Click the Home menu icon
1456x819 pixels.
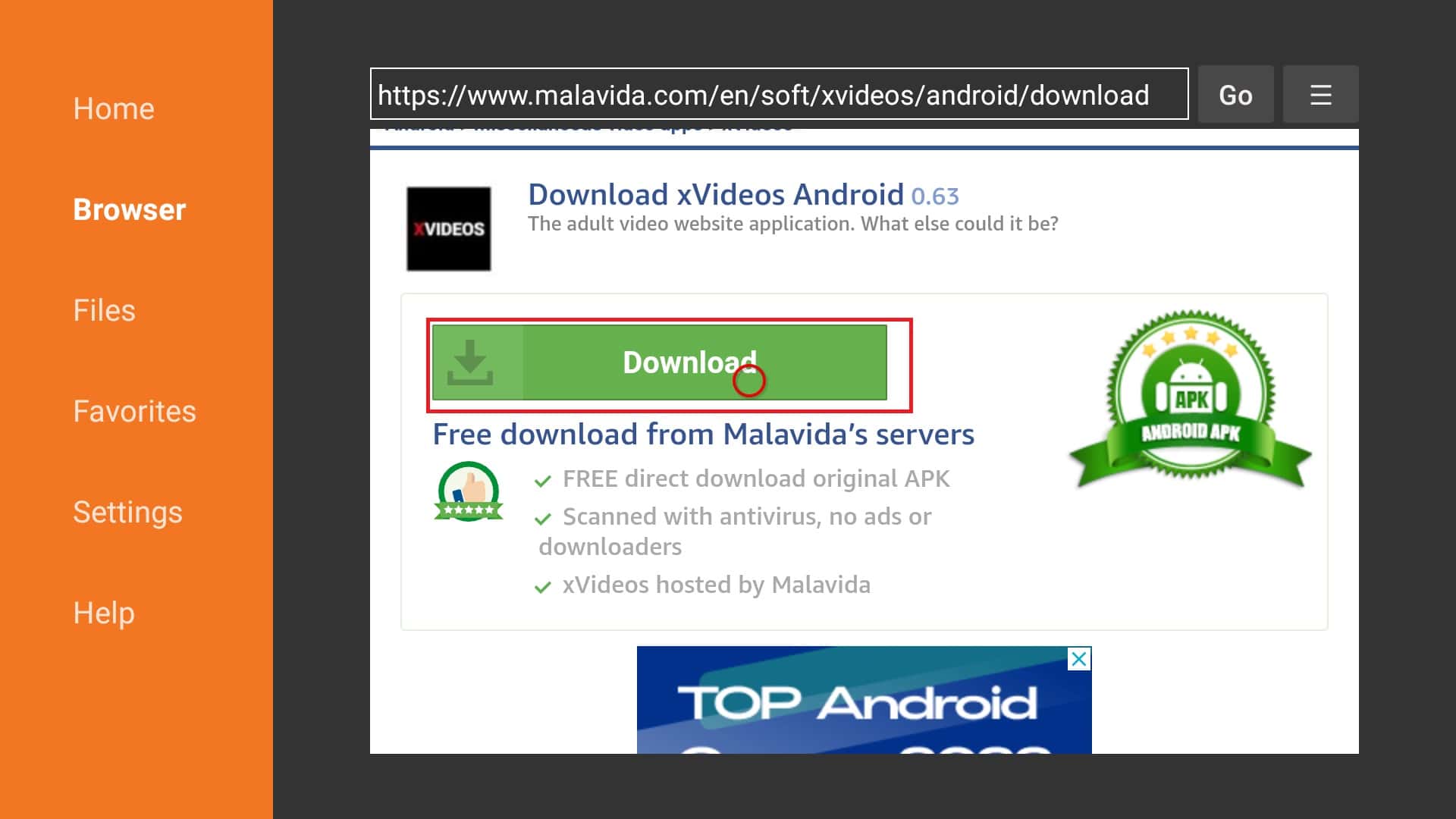pos(112,107)
